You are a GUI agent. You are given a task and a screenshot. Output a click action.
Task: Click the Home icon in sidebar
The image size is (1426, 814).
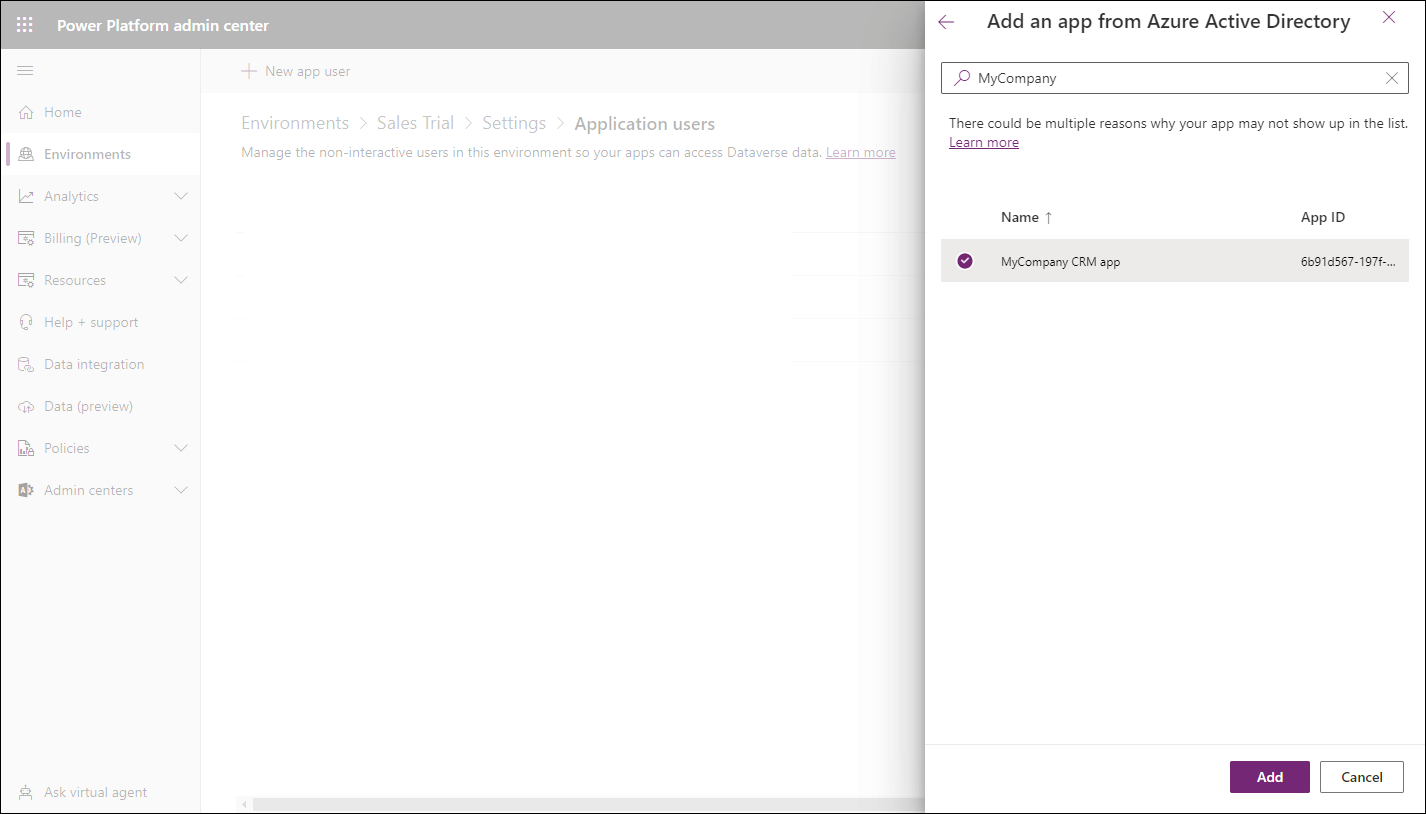(26, 112)
